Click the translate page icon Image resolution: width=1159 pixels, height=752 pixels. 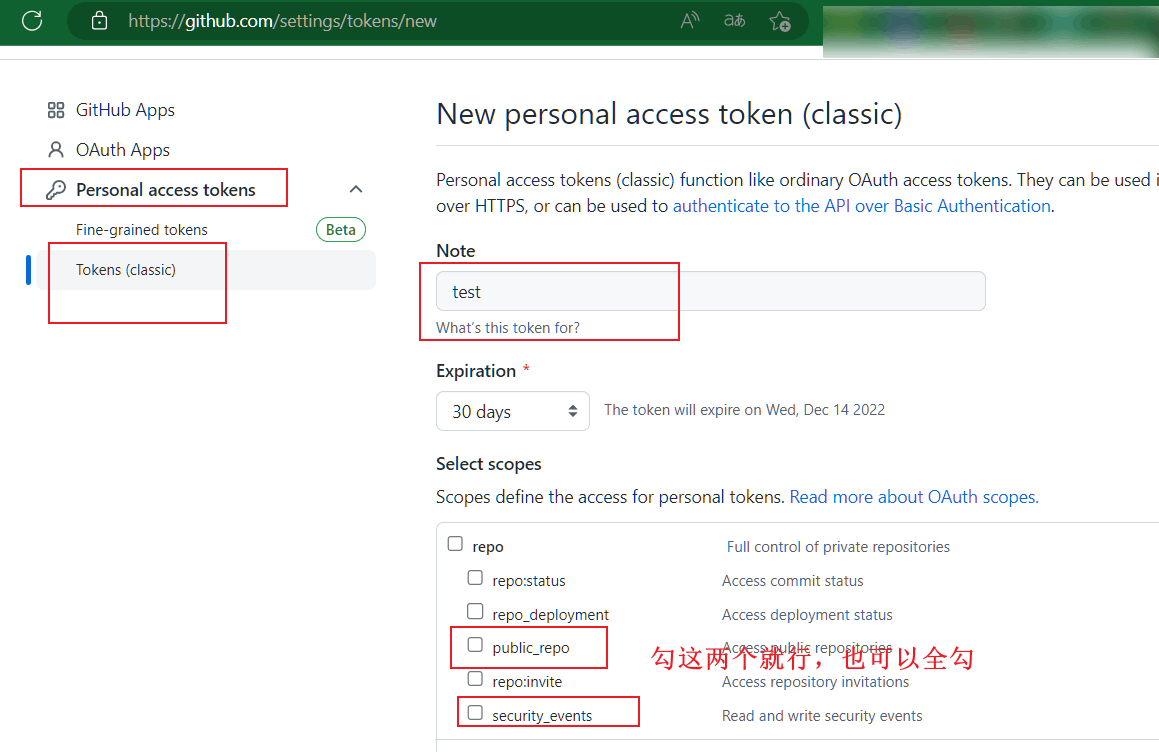(x=735, y=21)
